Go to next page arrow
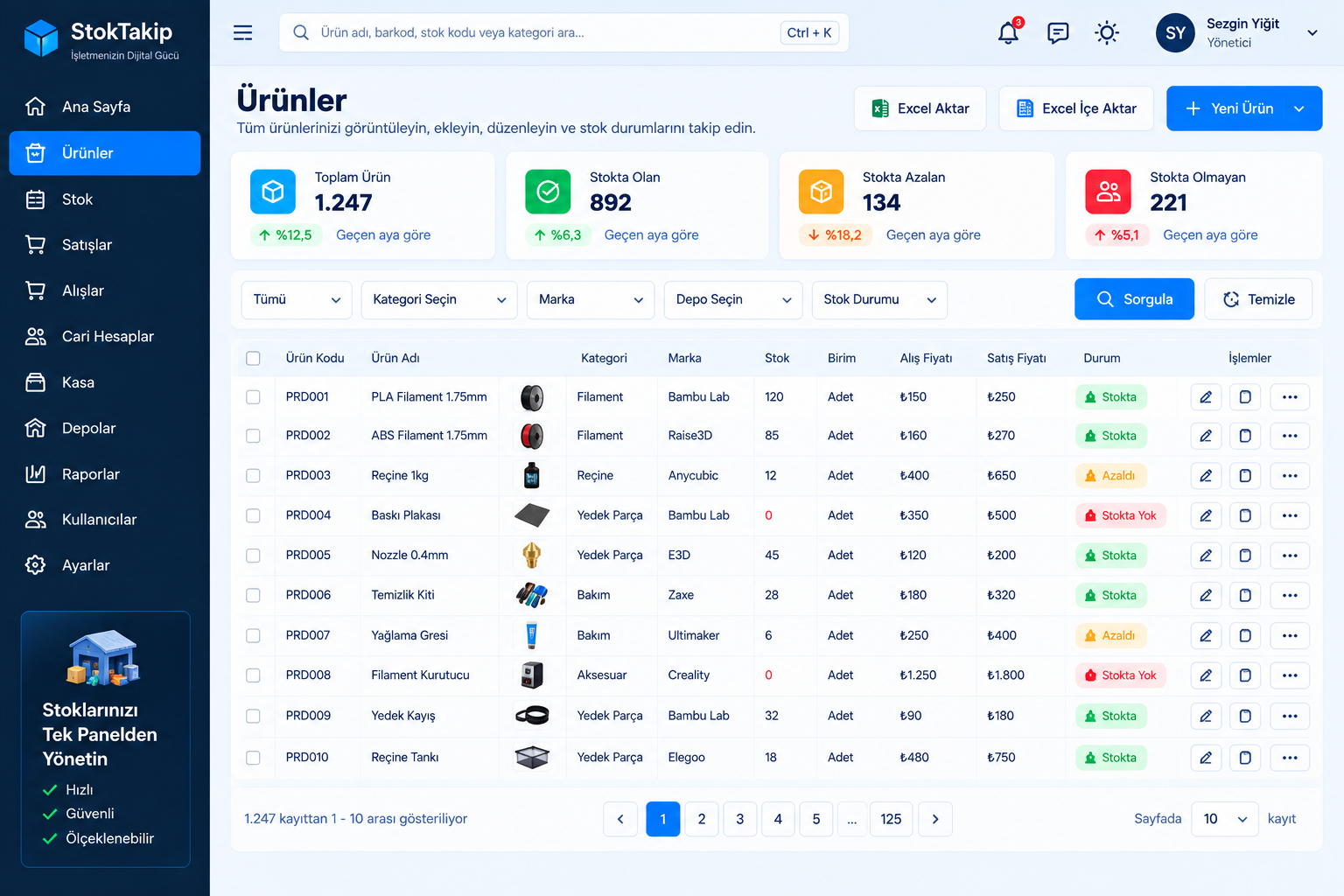This screenshot has height=896, width=1344. (935, 819)
